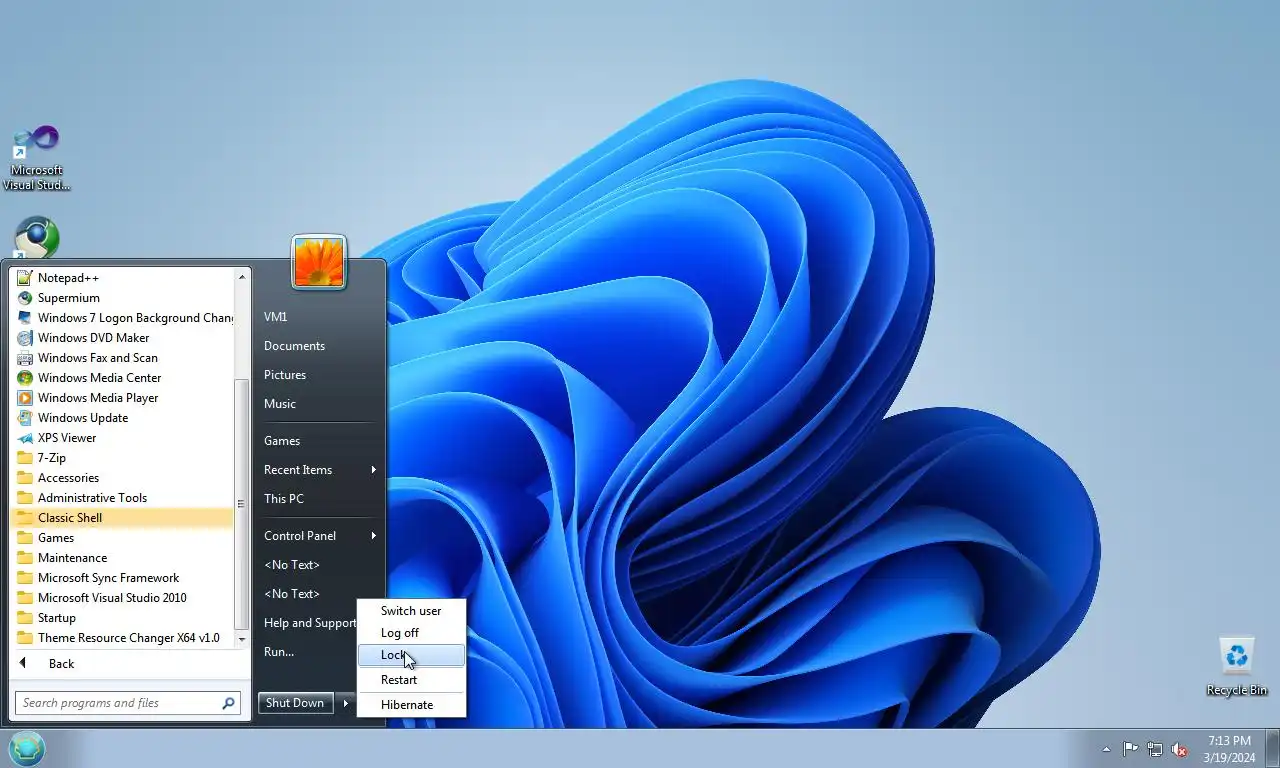Expand the Games folder in programs list

(122, 537)
